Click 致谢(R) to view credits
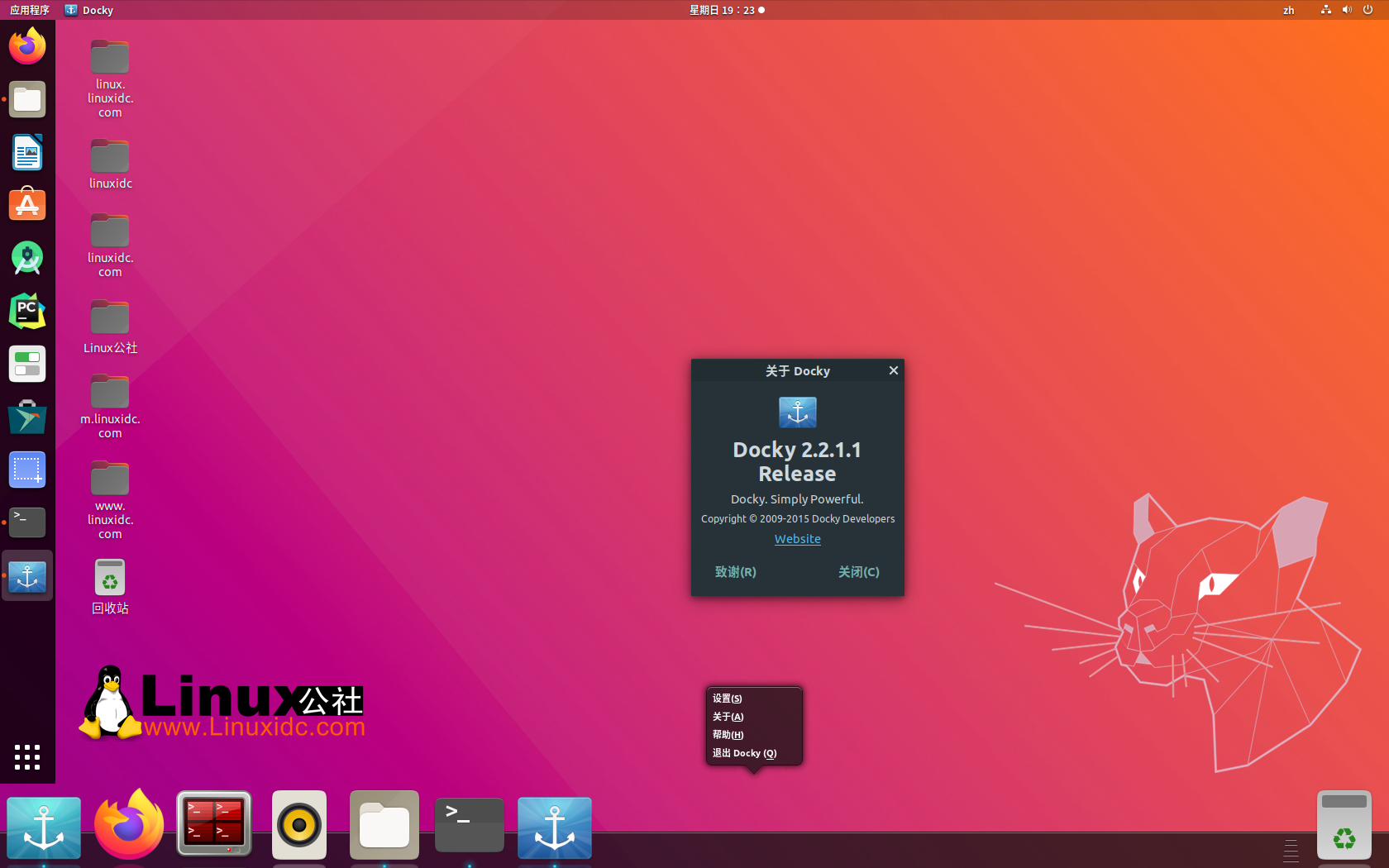Image resolution: width=1389 pixels, height=868 pixels. [735, 571]
